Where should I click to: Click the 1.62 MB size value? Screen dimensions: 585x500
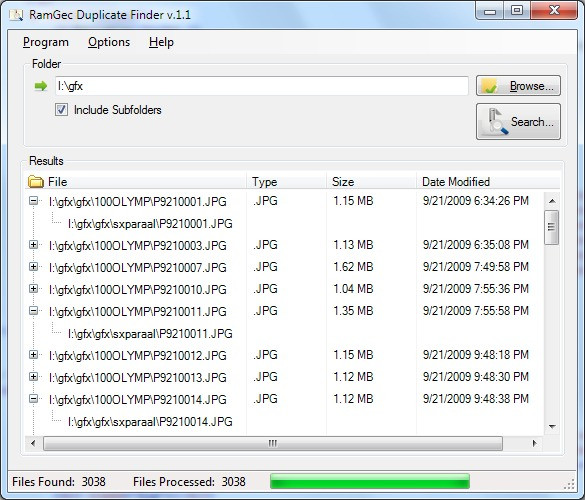coord(353,267)
